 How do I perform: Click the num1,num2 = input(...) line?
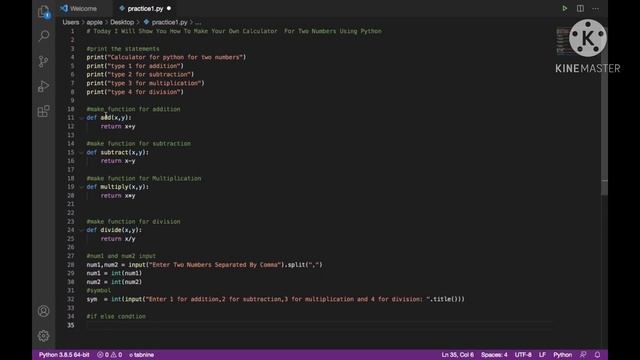(x=204, y=264)
